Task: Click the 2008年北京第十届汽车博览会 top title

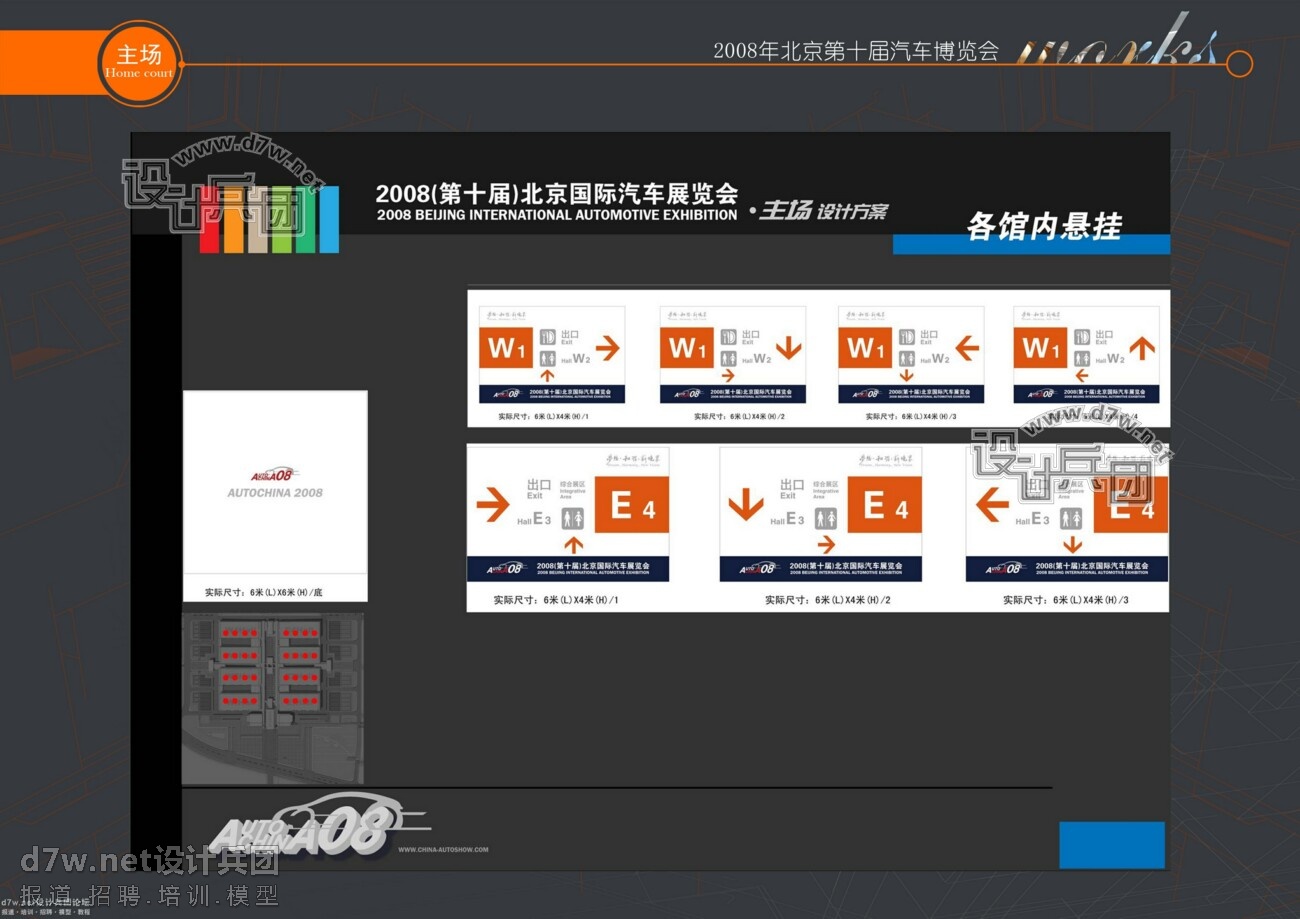Action: pos(856,51)
